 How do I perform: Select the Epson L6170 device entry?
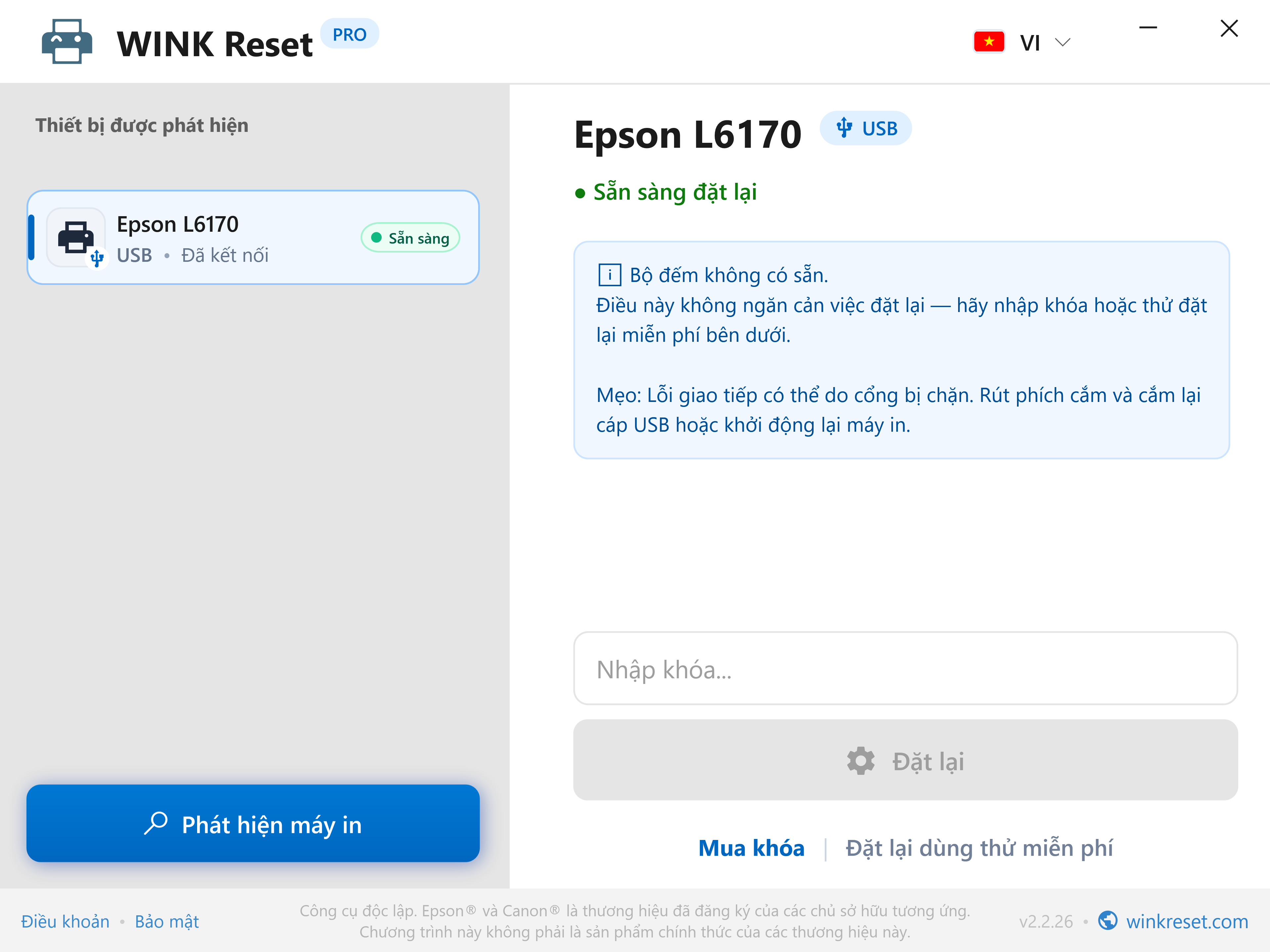pos(253,237)
